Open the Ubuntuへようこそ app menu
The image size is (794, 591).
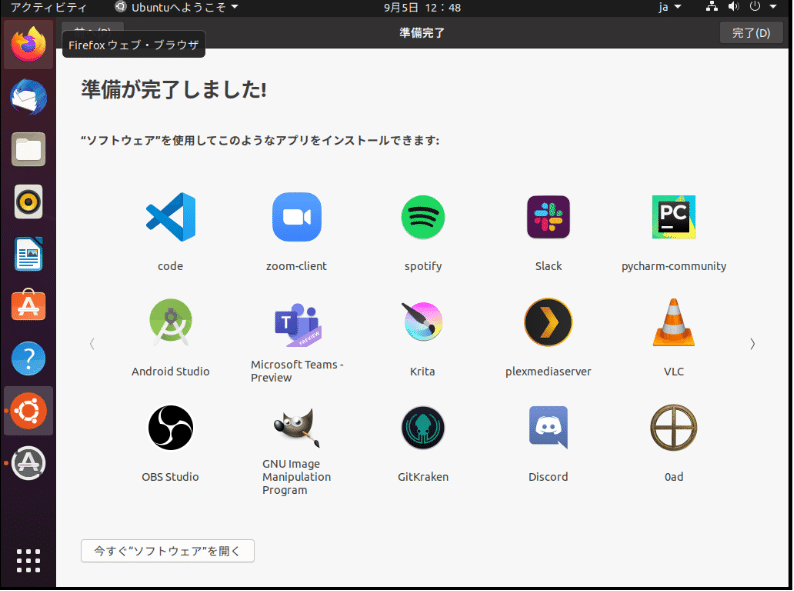click(x=177, y=7)
